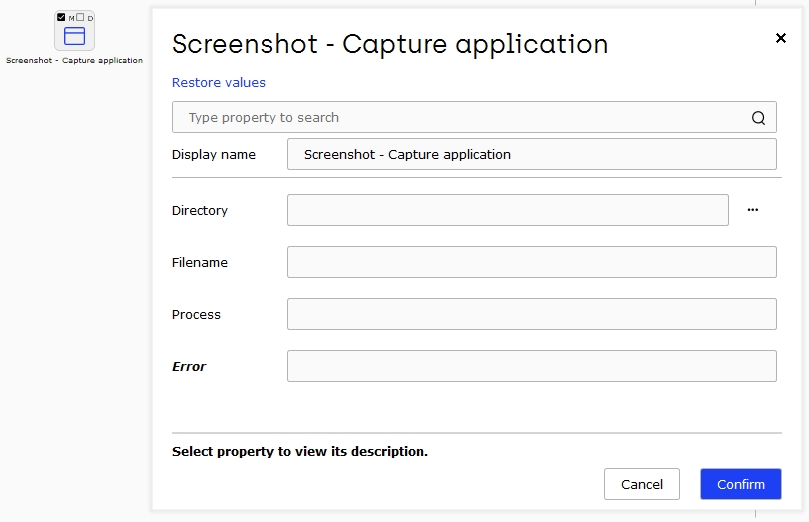Enable the D checkbox on the node
Image resolution: width=809 pixels, height=522 pixels.
click(x=80, y=17)
